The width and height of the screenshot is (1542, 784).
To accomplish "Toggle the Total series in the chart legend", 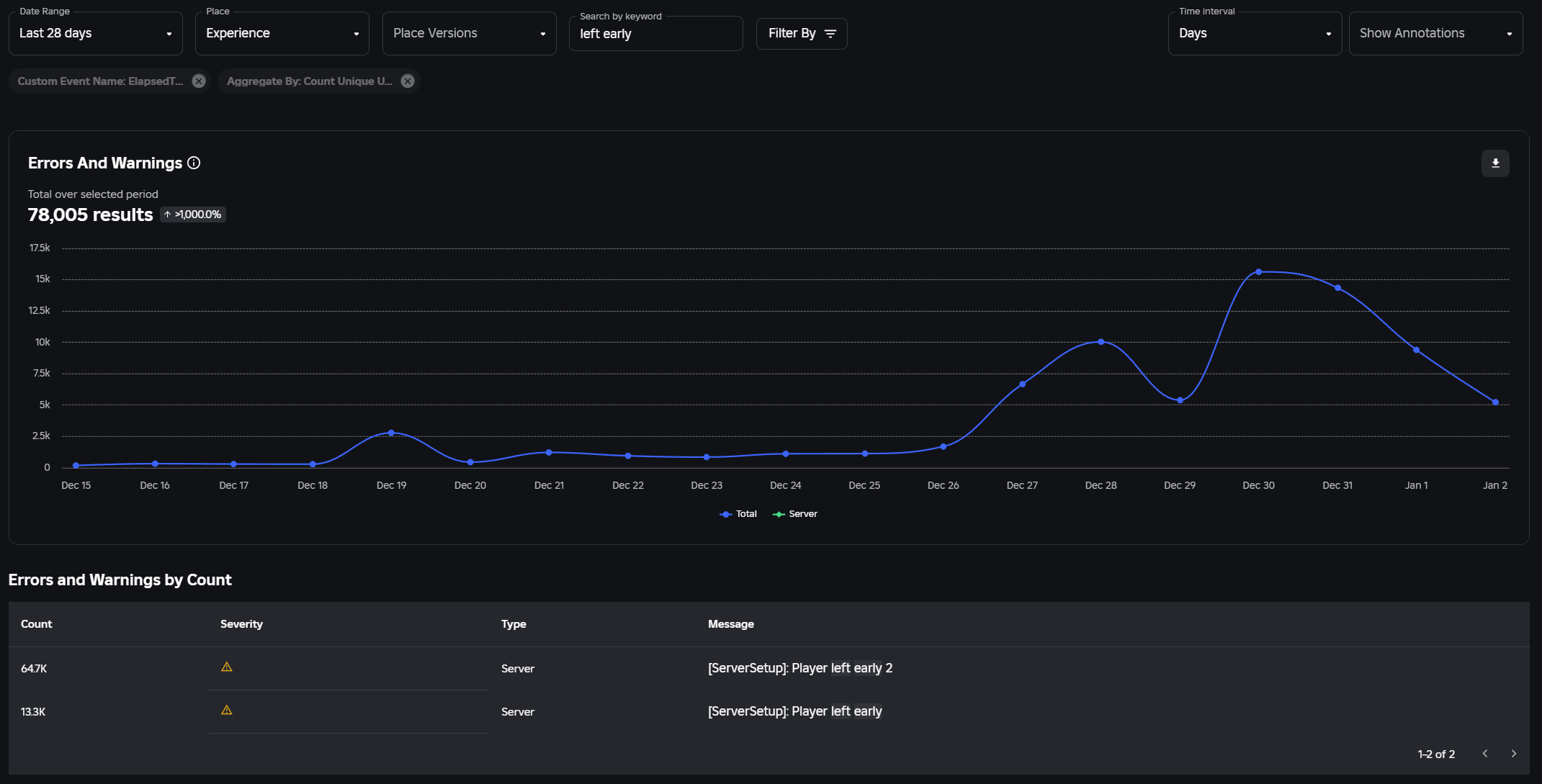I will click(738, 514).
